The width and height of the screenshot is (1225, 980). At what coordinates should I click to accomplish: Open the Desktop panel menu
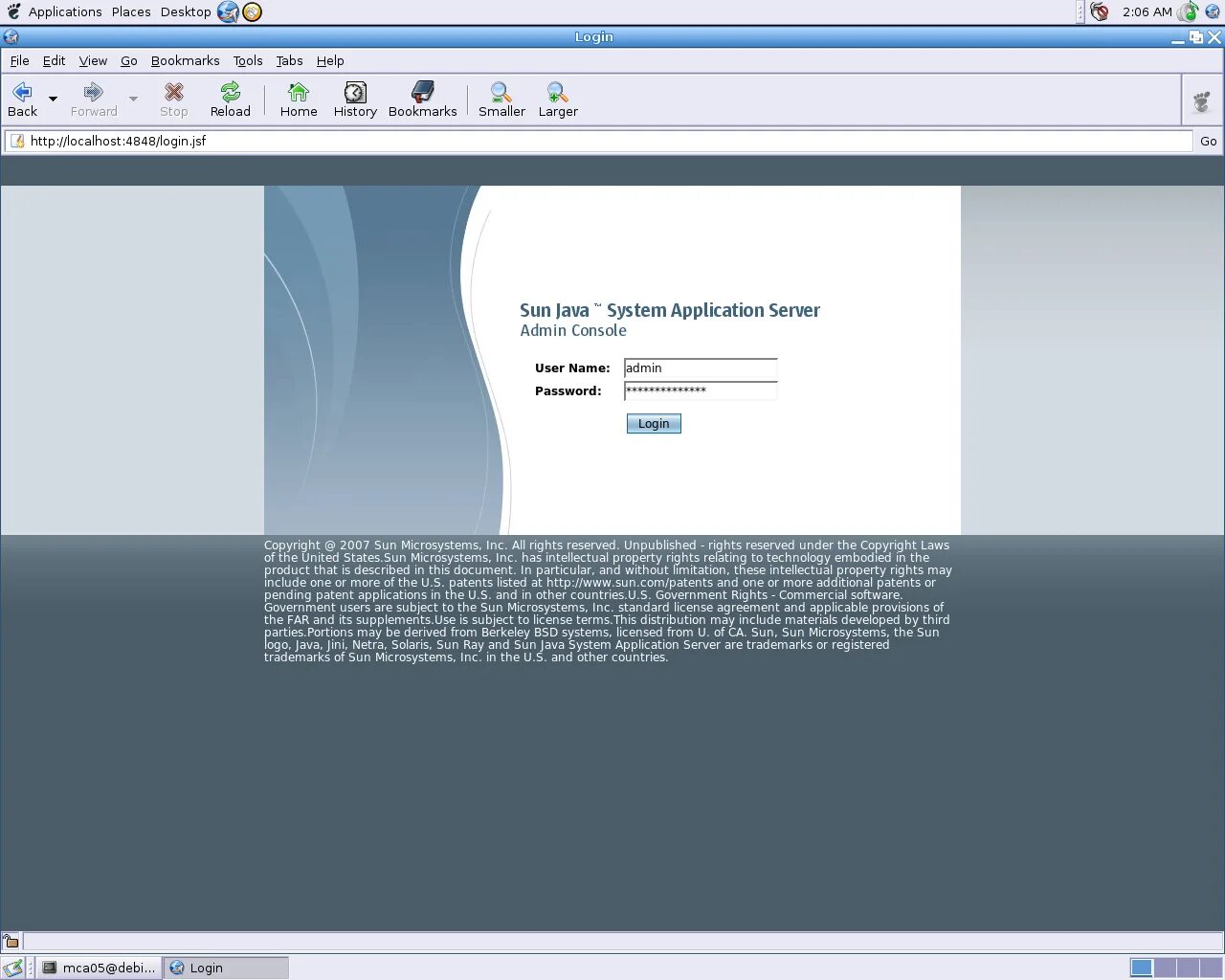tap(186, 11)
